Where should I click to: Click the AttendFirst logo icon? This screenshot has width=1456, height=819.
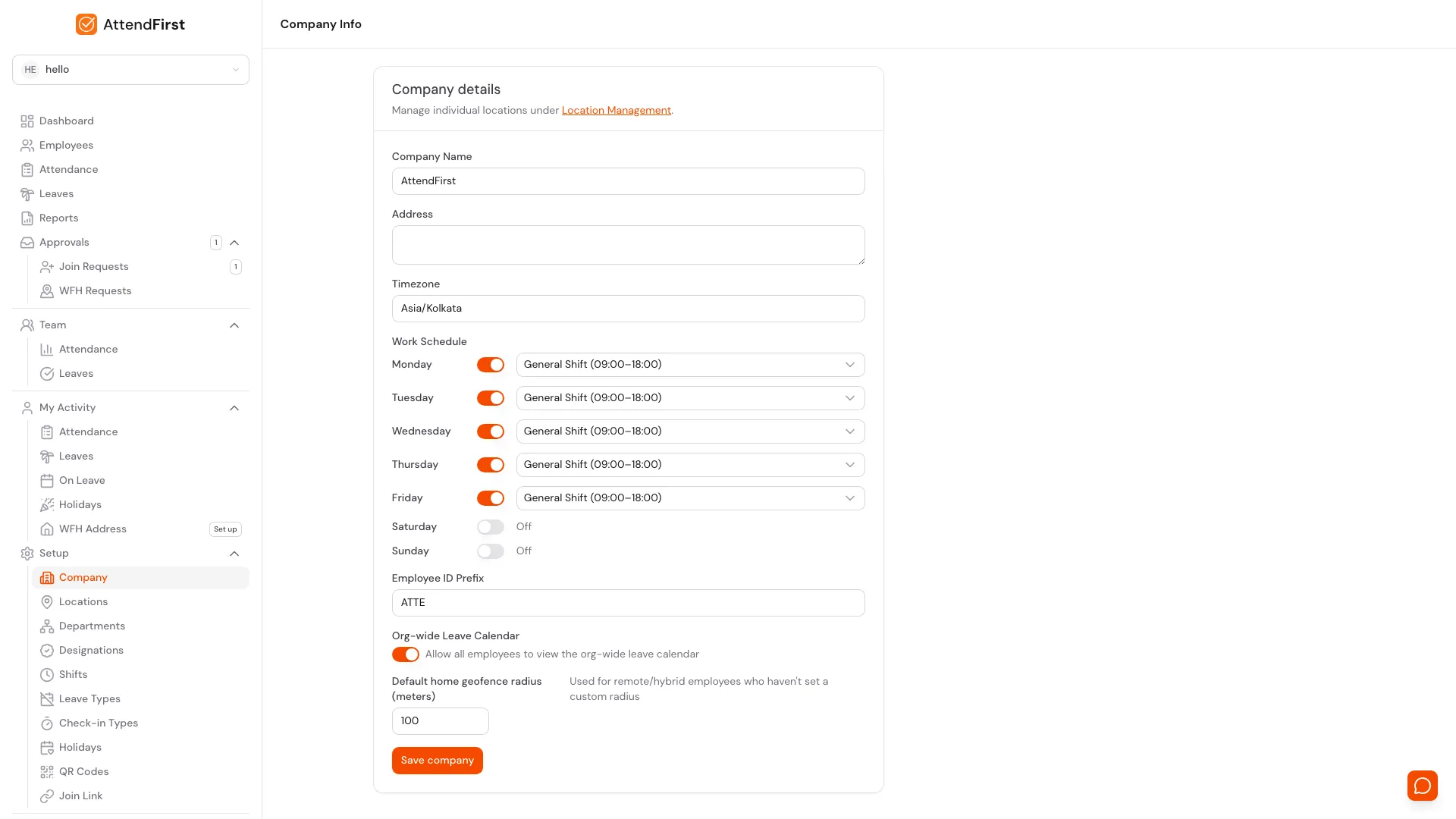pos(86,24)
